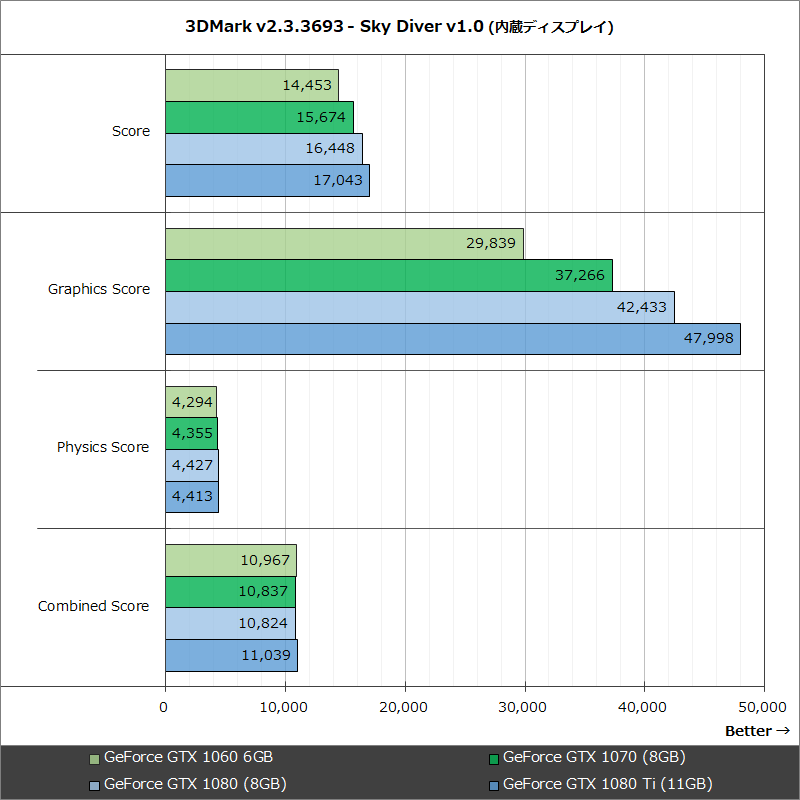Viewport: 800px width, 800px height.
Task: Click the 'Score' category label
Action: coord(131,131)
